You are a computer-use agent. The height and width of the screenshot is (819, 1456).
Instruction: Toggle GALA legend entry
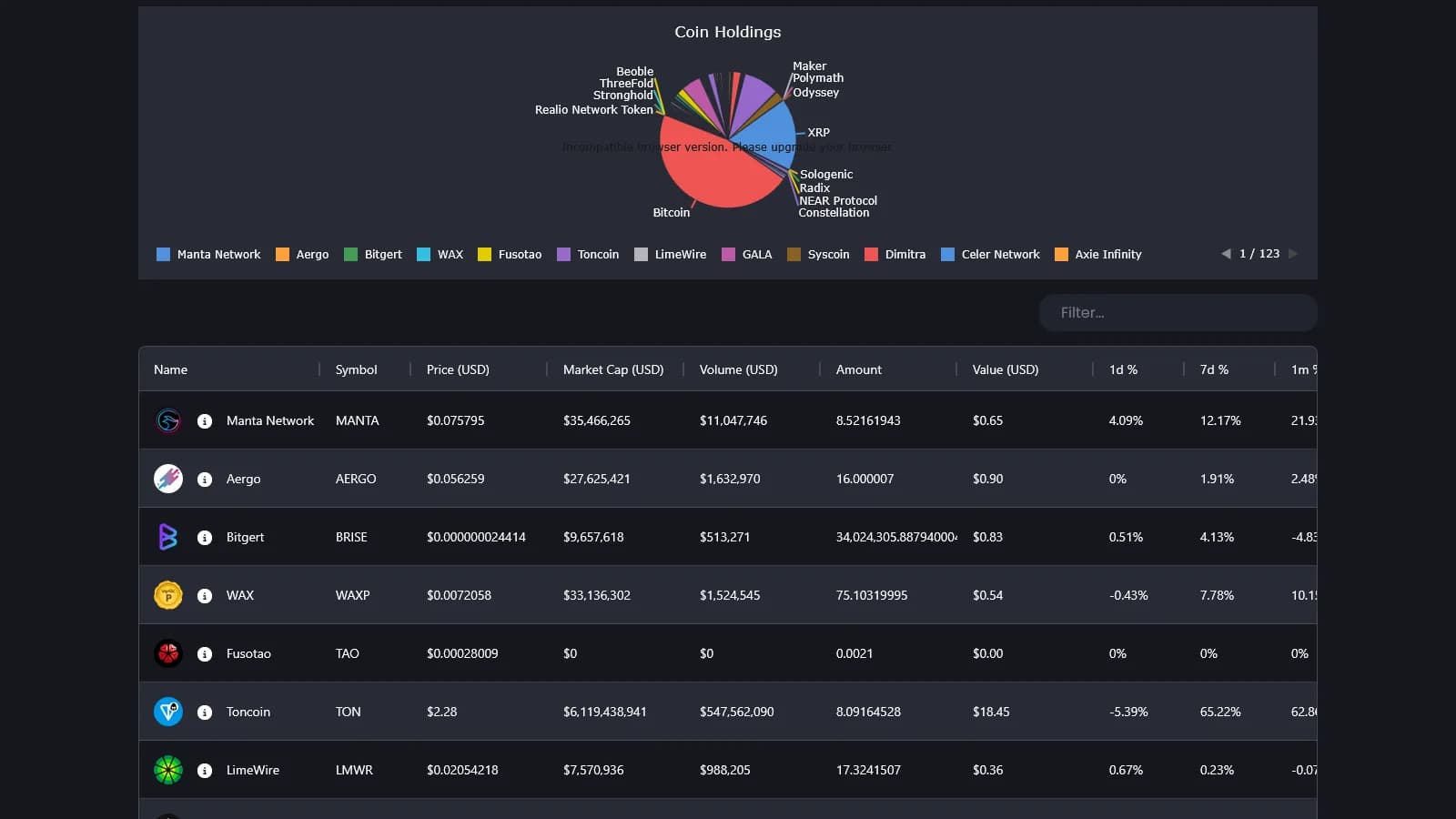click(x=747, y=255)
